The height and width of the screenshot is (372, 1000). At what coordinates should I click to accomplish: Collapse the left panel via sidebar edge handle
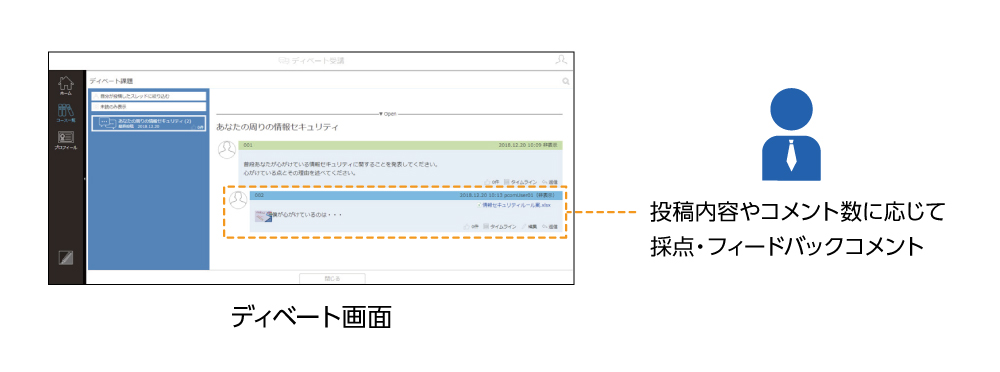point(85,179)
